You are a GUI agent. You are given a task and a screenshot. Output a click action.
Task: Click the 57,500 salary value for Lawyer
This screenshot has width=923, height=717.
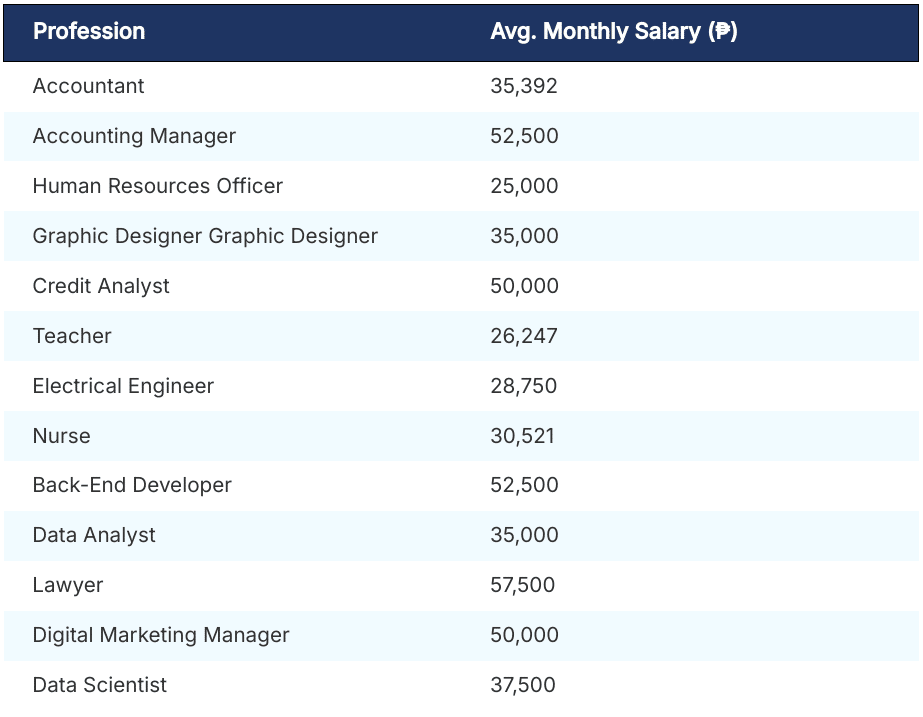522,585
